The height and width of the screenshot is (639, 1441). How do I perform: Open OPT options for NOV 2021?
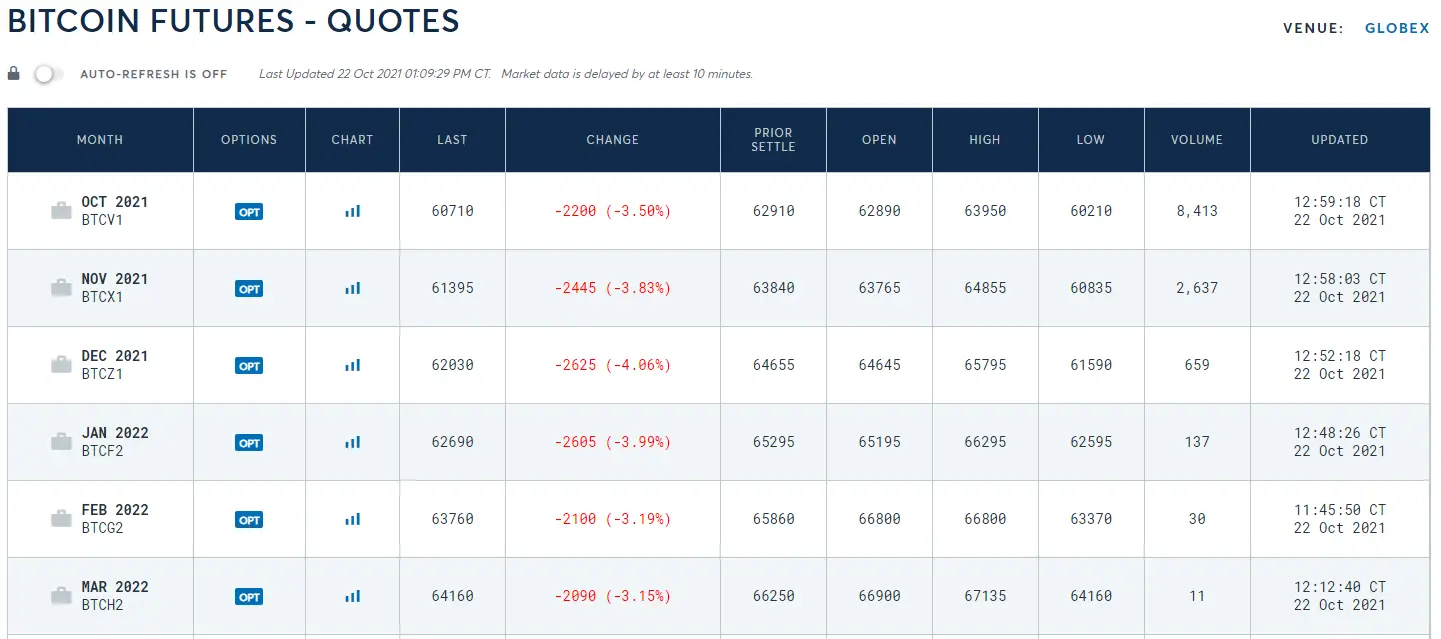click(249, 289)
